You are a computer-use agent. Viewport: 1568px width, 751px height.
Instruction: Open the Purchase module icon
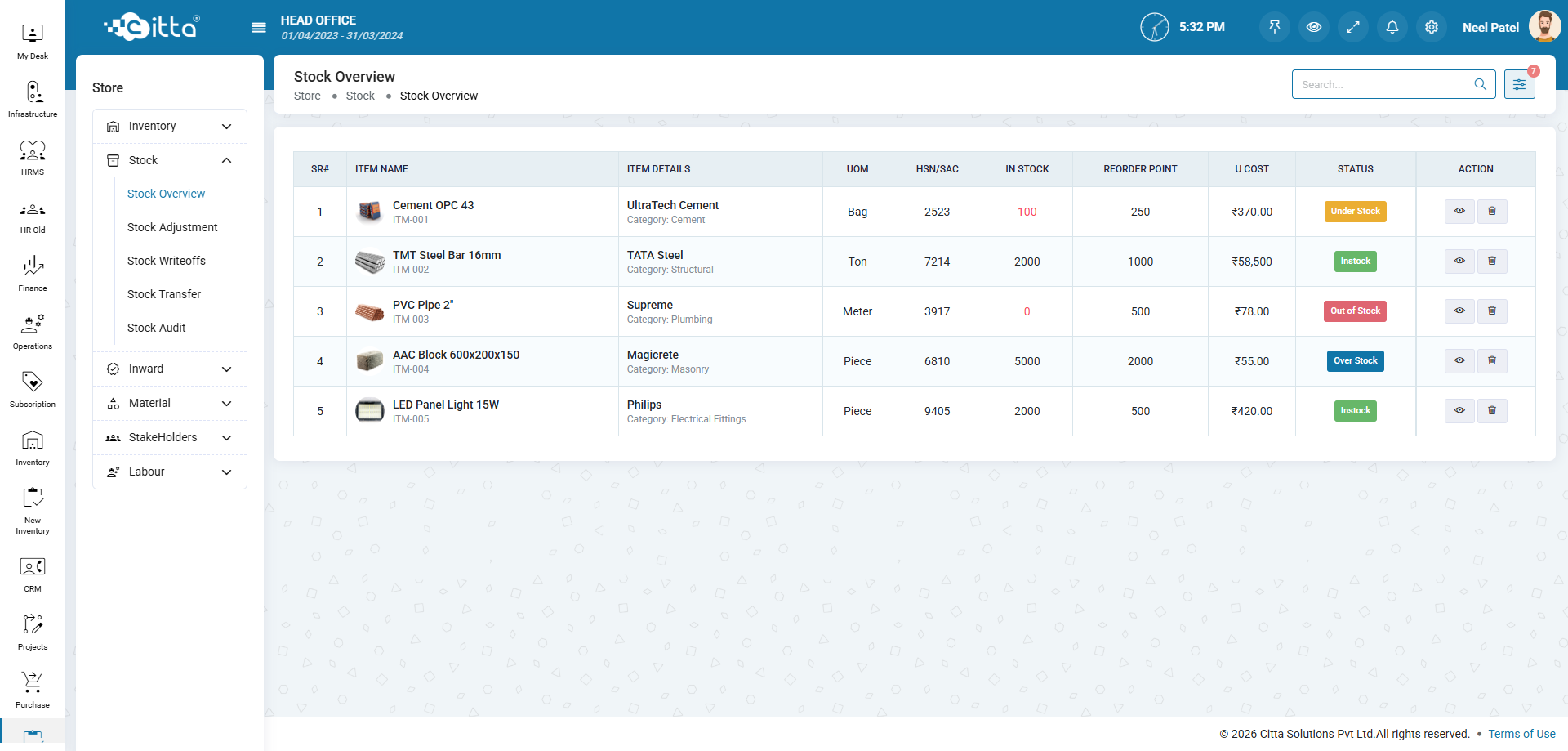pyautogui.click(x=33, y=690)
